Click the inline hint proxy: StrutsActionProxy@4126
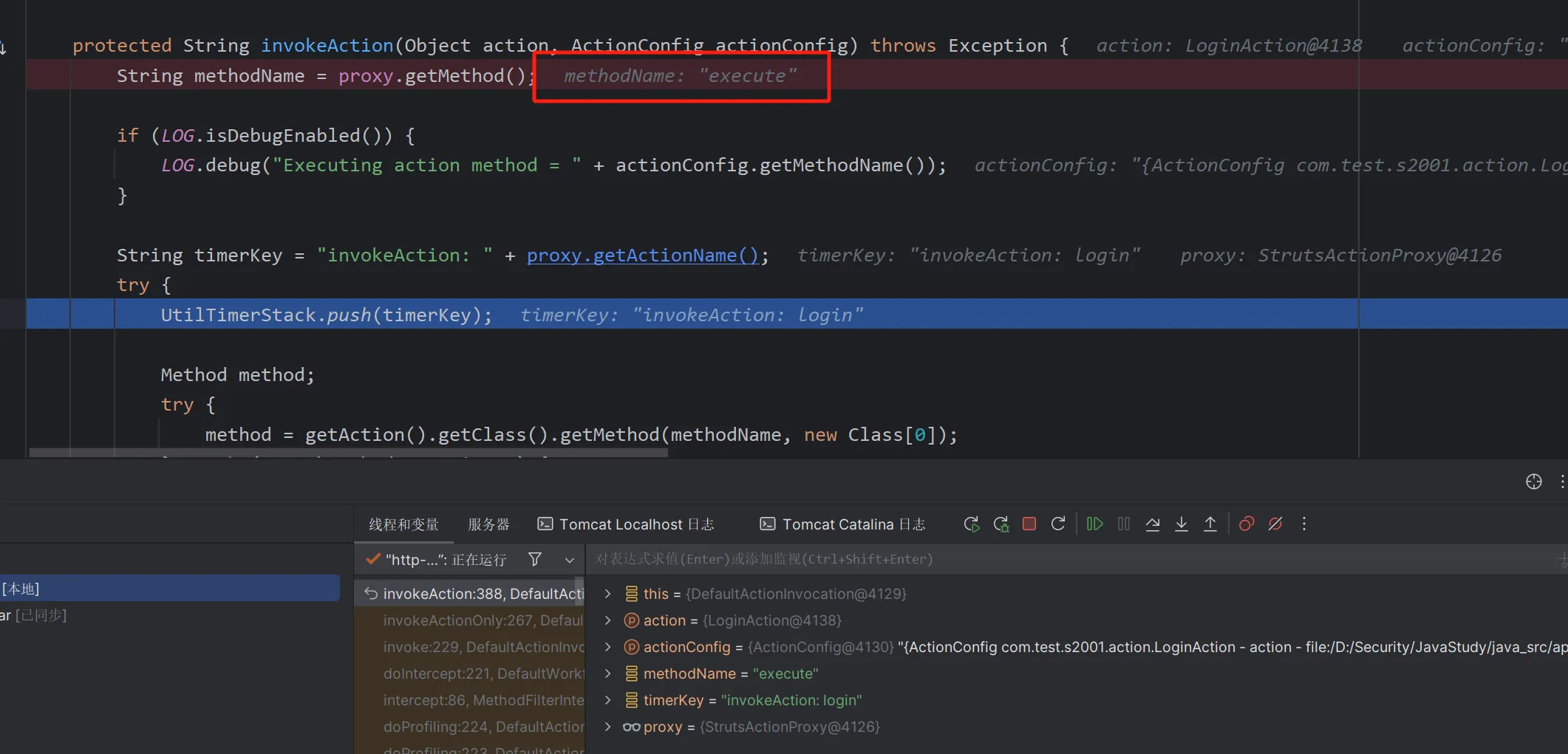1568x754 pixels. coord(1340,256)
